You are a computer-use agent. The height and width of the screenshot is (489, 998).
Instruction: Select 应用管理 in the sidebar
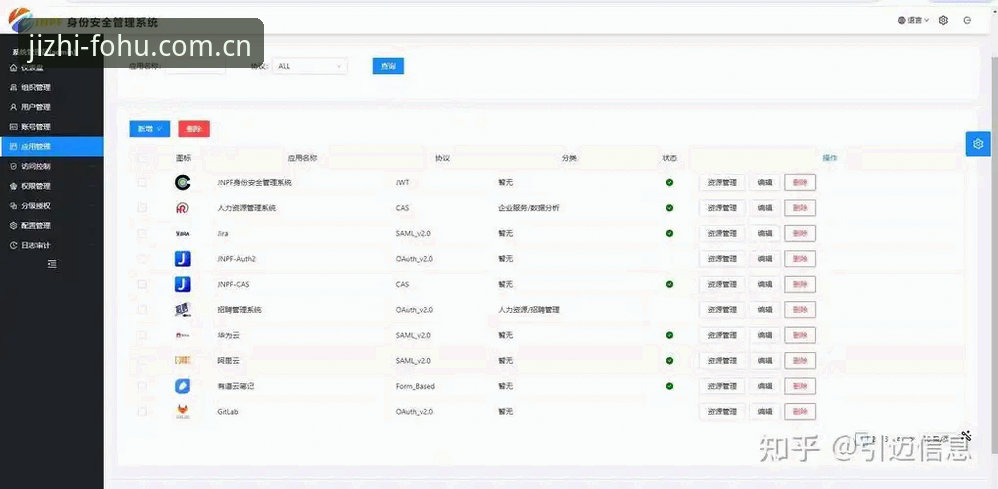tap(52, 146)
